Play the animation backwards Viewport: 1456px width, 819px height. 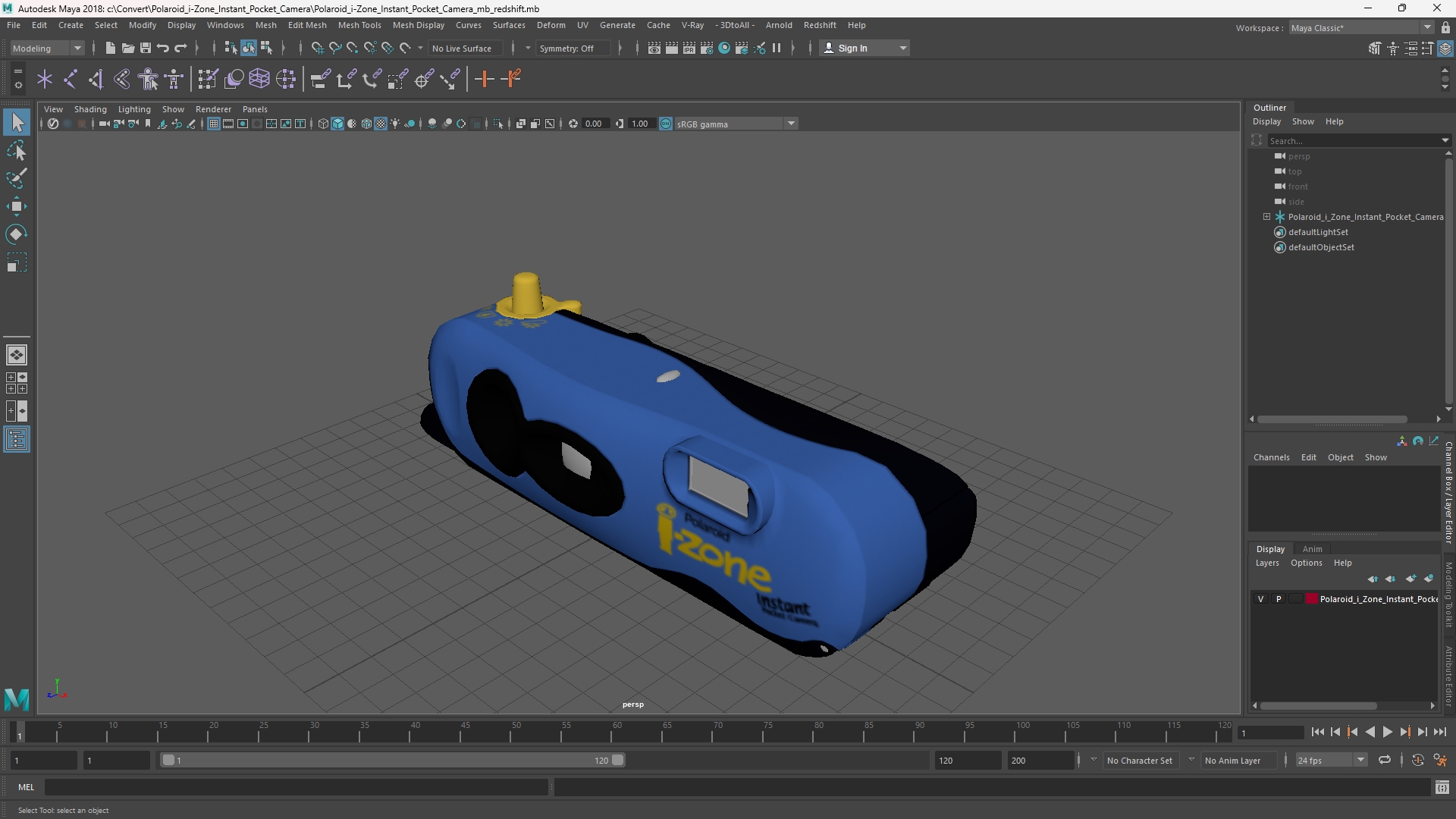[1370, 732]
